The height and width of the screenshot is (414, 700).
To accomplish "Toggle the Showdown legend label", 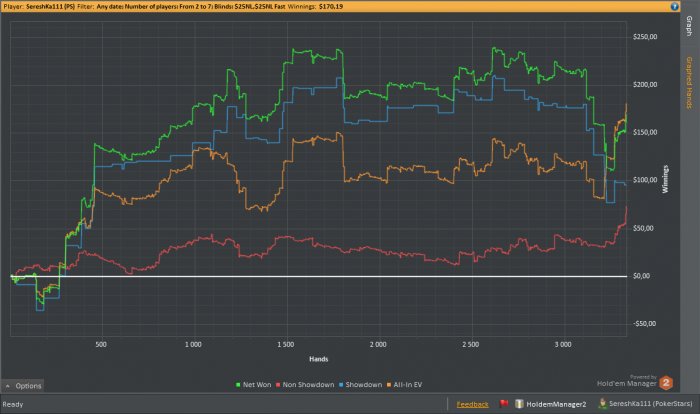I will 363,385.
